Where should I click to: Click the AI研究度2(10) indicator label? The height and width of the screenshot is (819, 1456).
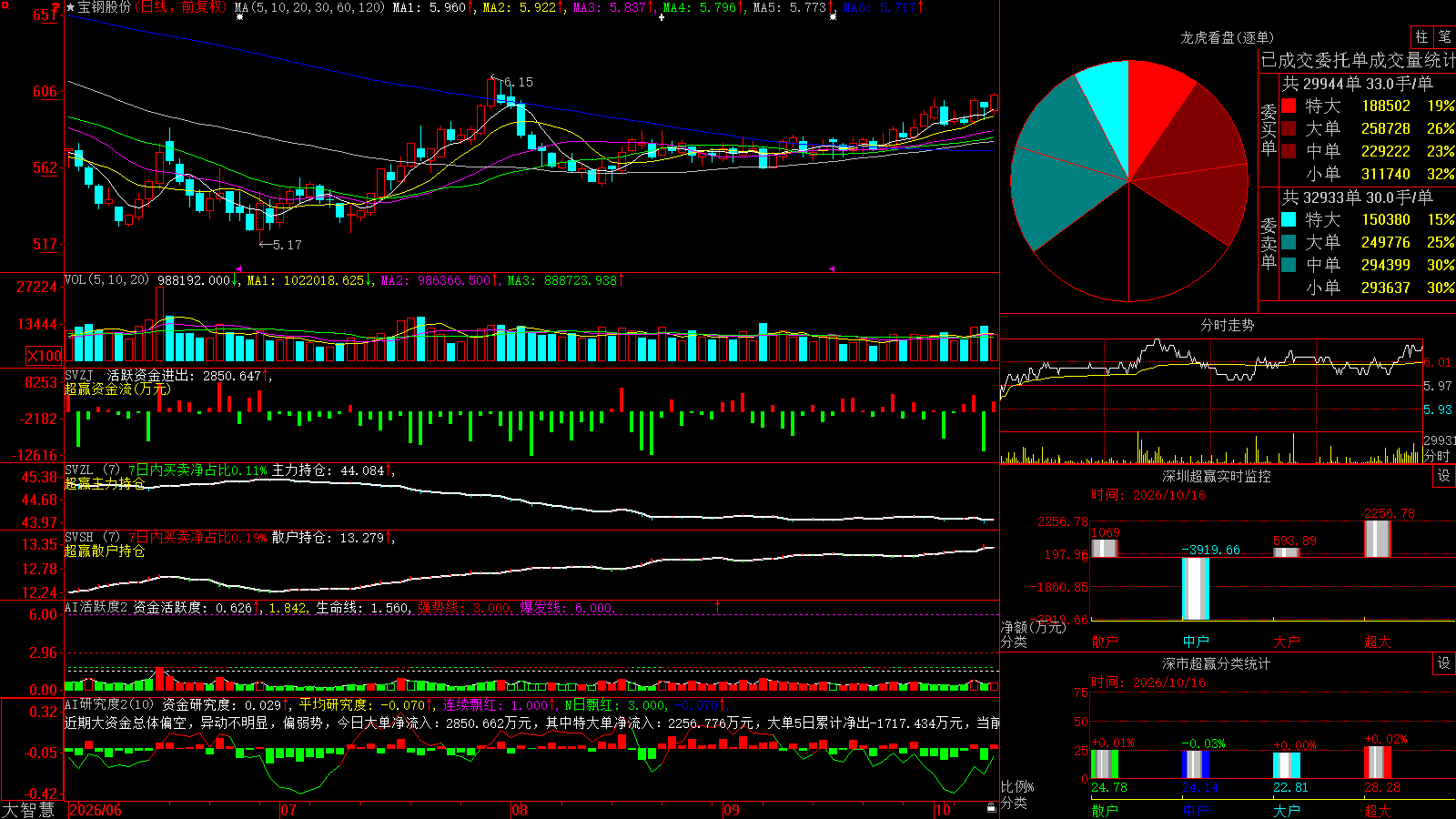click(x=109, y=704)
